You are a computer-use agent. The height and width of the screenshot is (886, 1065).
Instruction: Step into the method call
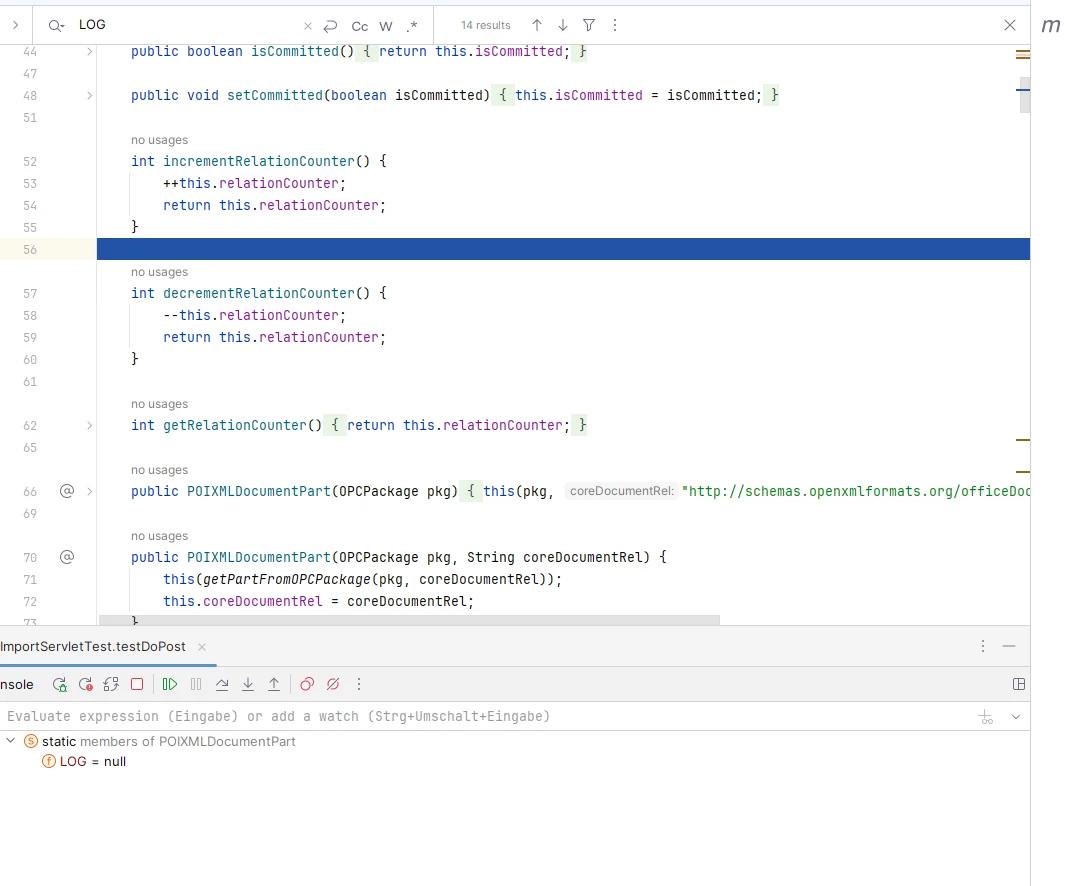pos(248,685)
